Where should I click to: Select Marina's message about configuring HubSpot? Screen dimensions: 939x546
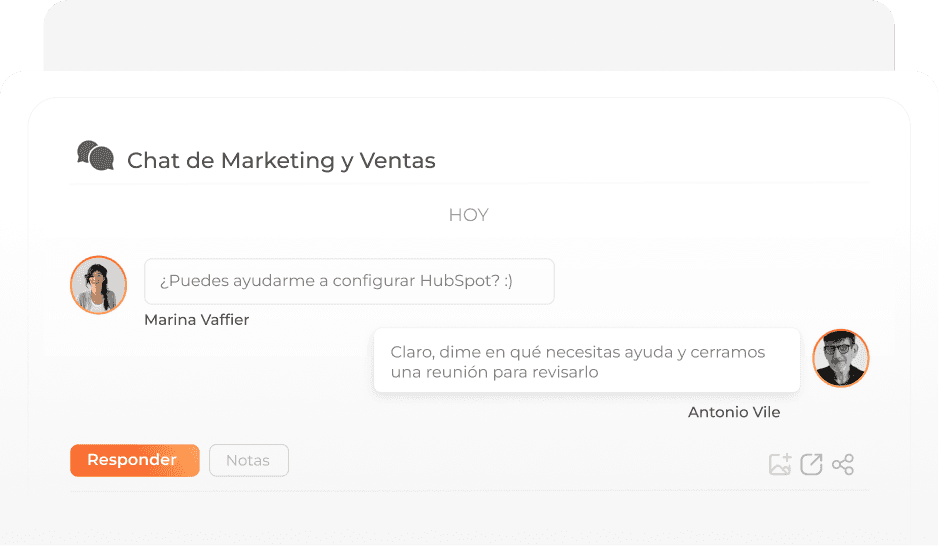coord(349,281)
